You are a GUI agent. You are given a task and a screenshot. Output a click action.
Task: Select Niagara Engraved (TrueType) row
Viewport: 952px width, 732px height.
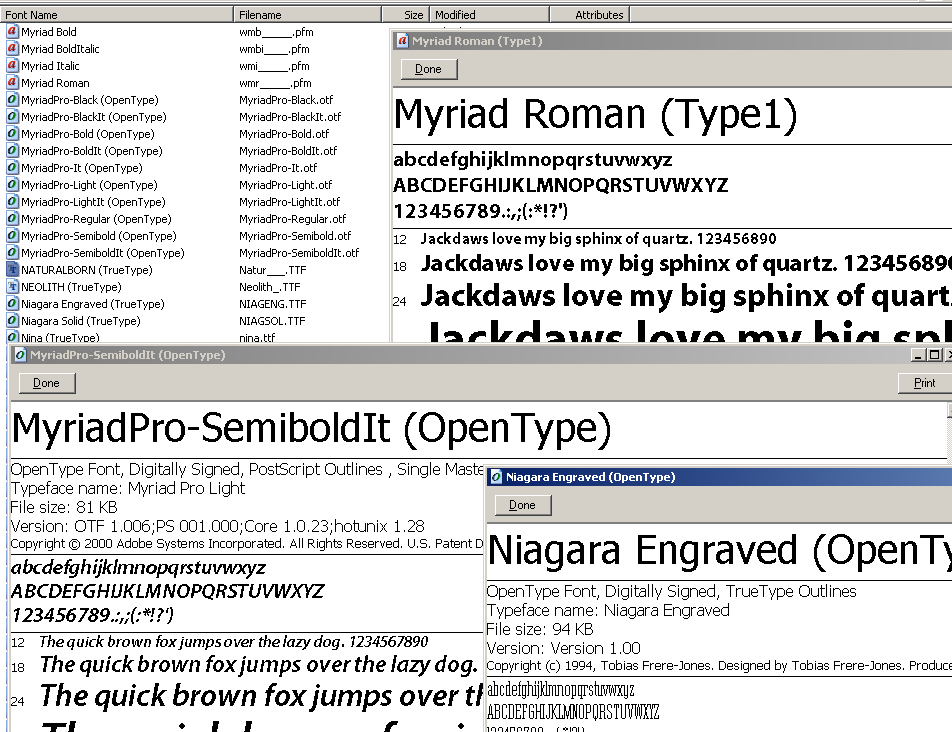(x=93, y=303)
